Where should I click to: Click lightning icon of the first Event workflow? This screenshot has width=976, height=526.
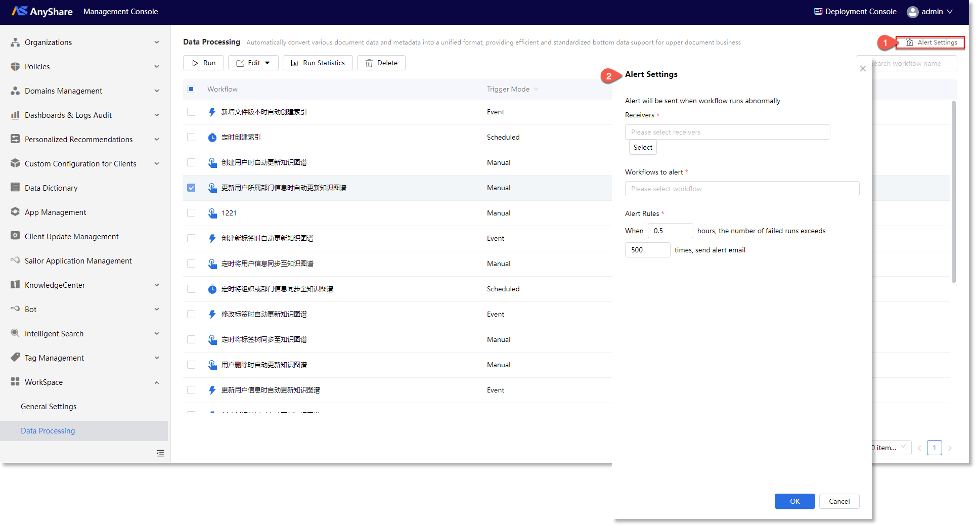pyautogui.click(x=212, y=112)
